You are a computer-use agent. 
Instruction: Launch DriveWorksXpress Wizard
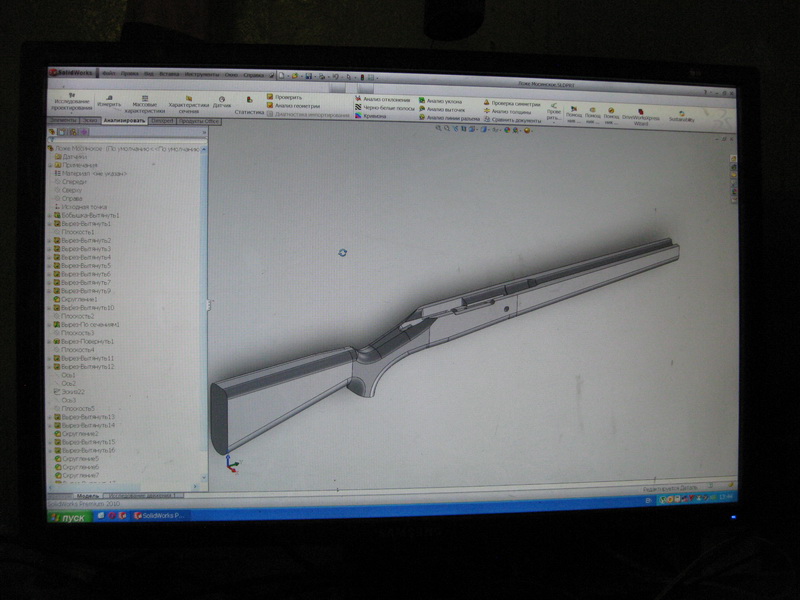pos(641,118)
